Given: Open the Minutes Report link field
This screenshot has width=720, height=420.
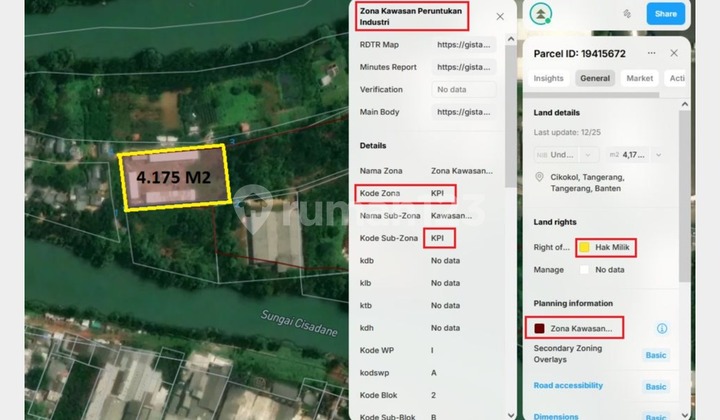Looking at the screenshot, I should tap(464, 67).
